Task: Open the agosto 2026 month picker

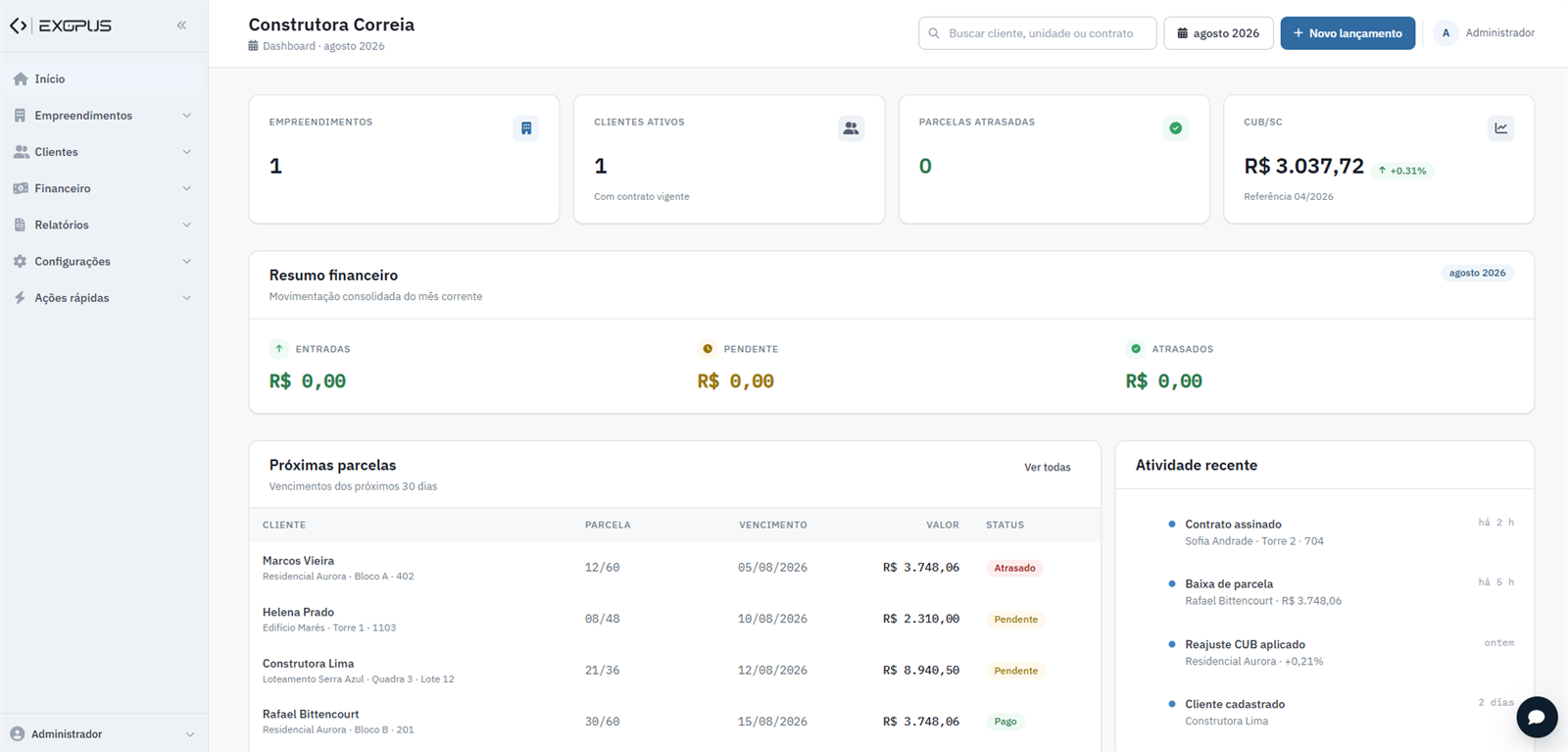Action: [x=1218, y=33]
